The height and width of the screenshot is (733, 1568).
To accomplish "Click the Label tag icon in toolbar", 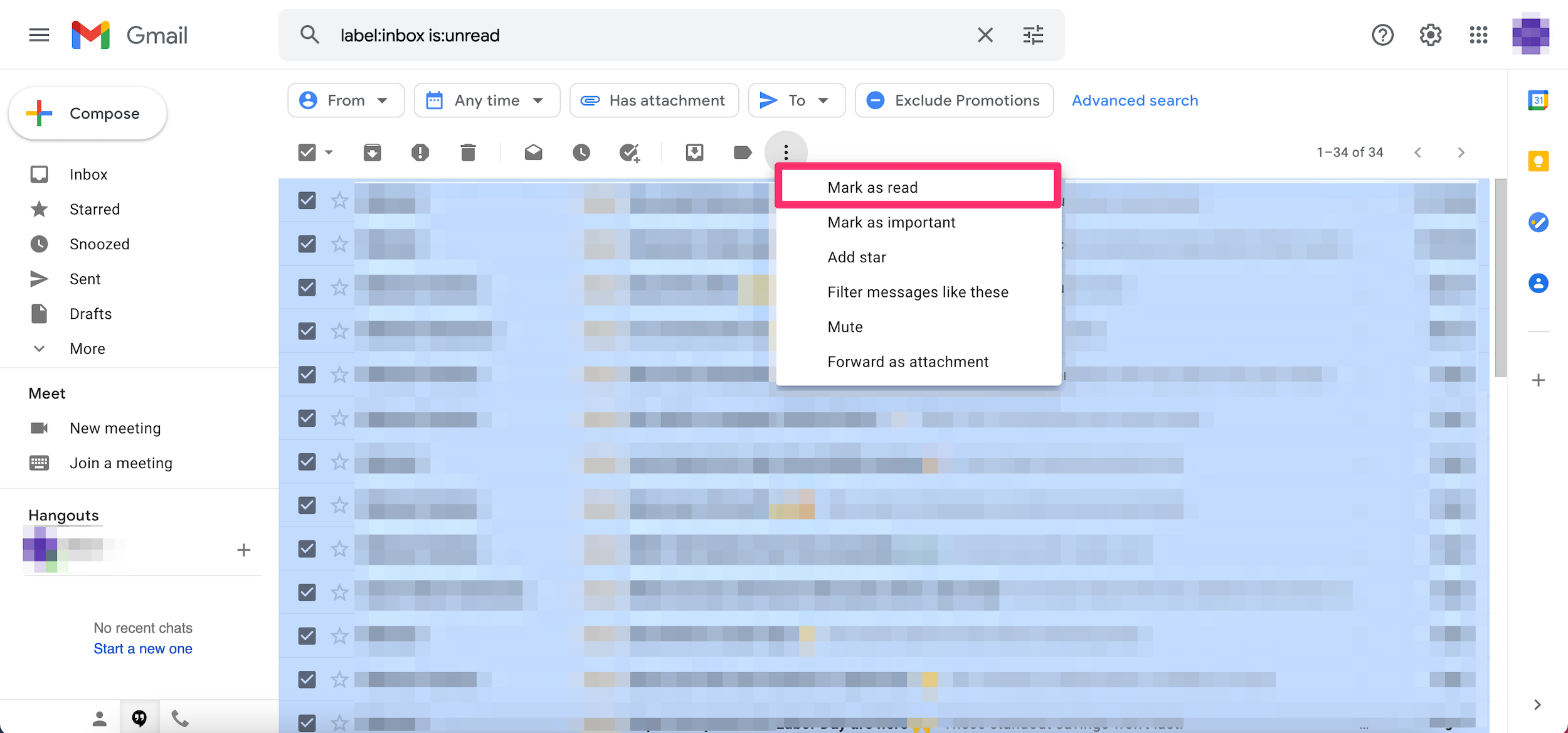I will pos(742,152).
